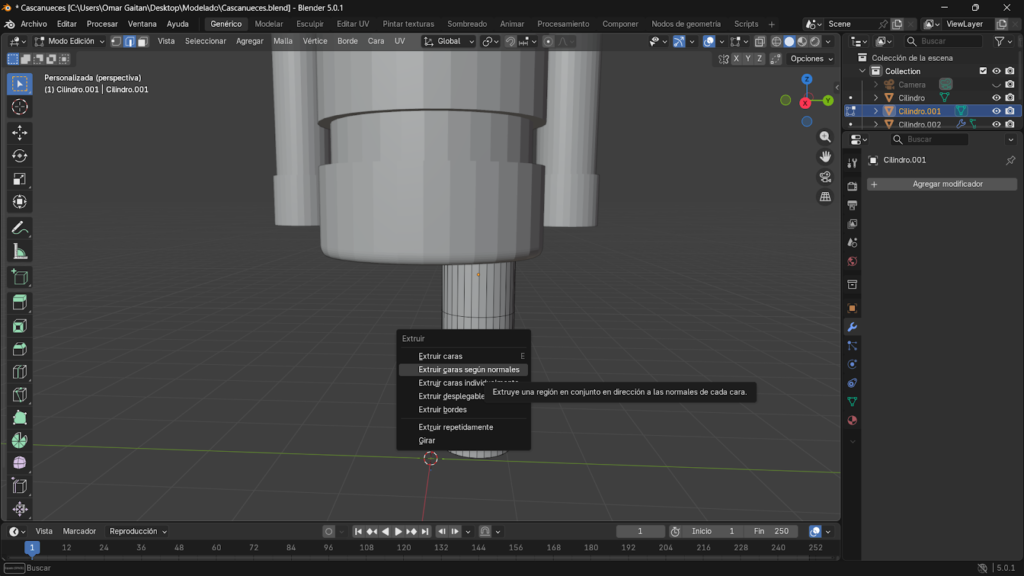This screenshot has height=576, width=1024.
Task: Click the magnifier zoom icon in the viewport
Action: [x=825, y=137]
